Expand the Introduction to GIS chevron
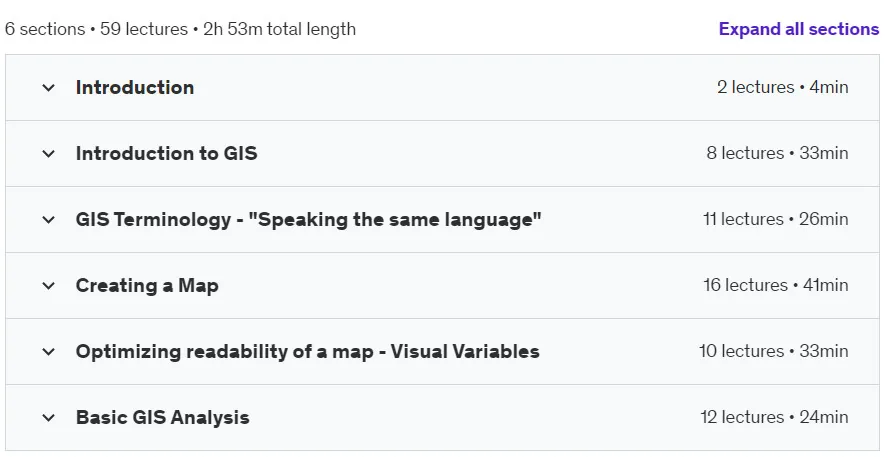 tap(49, 154)
